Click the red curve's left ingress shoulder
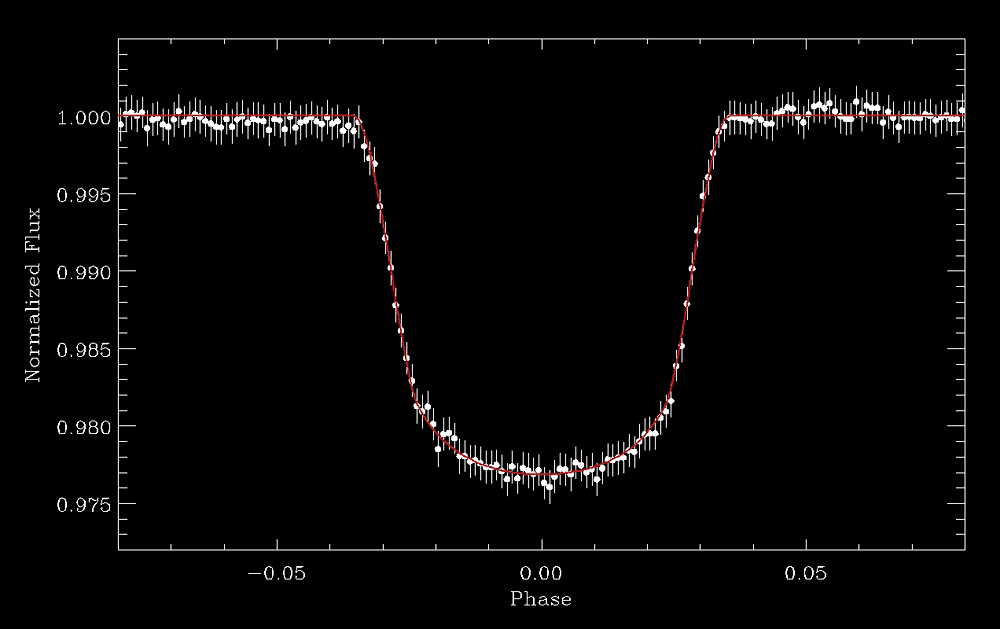Screen dimensions: 1000x629 click(359, 120)
